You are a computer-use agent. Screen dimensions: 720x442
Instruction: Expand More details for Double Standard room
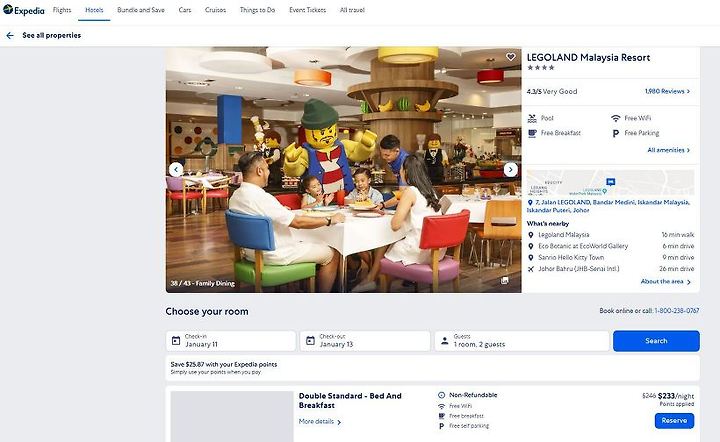320,422
